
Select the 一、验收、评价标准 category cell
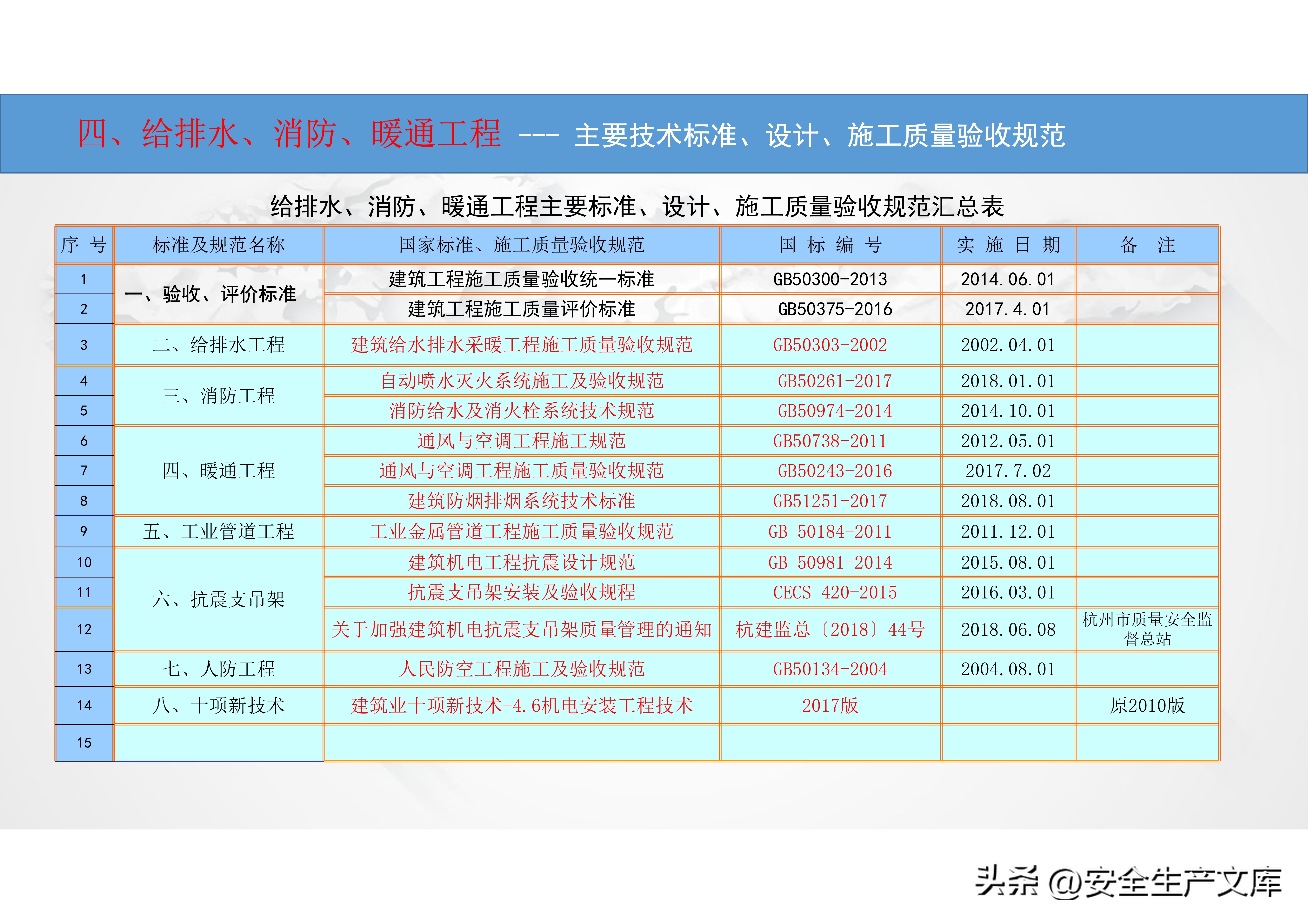[x=219, y=295]
